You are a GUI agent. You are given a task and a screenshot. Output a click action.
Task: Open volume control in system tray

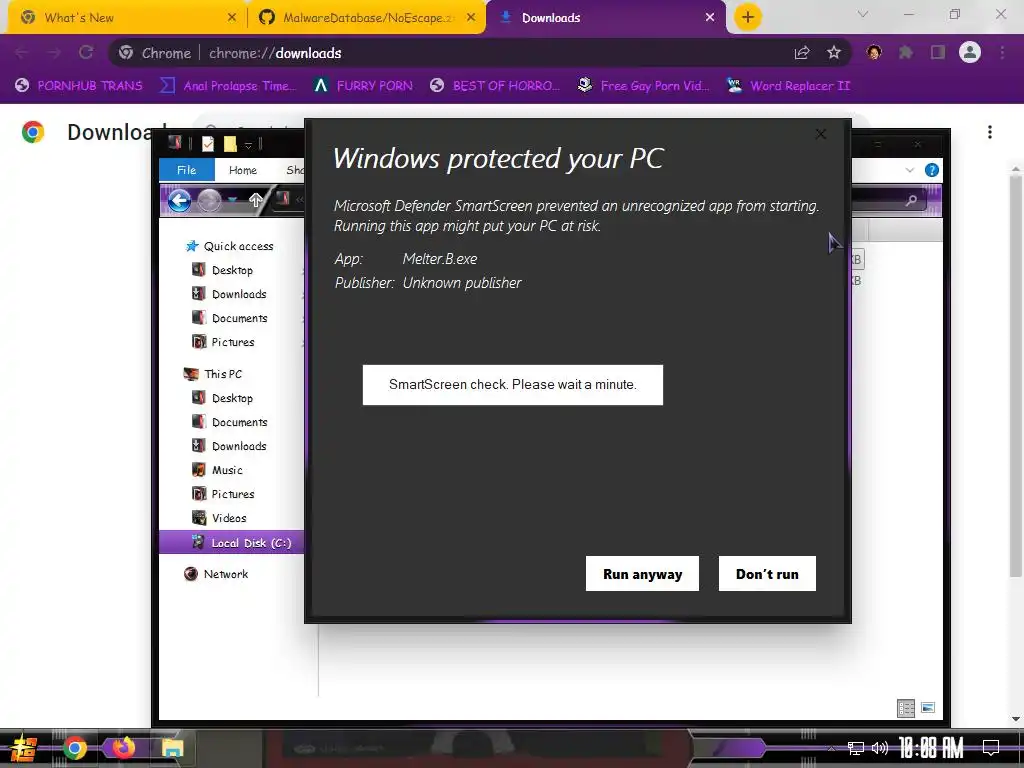pyautogui.click(x=880, y=748)
